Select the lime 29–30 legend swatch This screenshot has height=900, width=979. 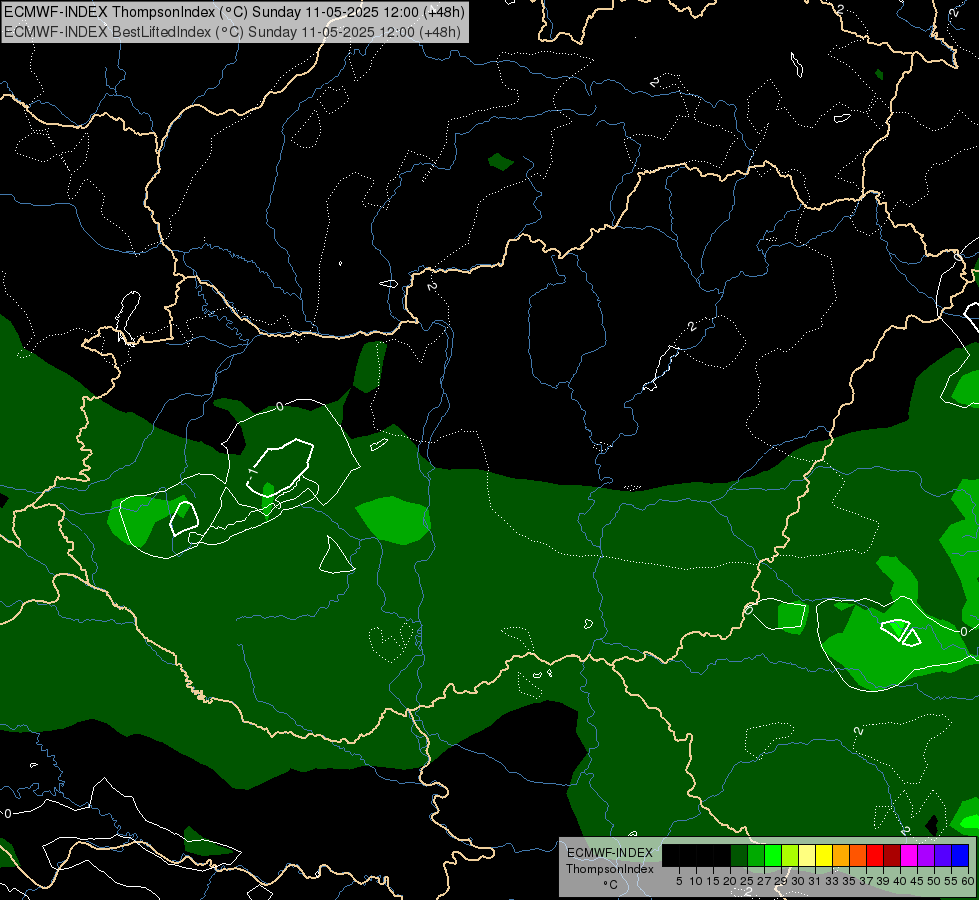pos(790,855)
